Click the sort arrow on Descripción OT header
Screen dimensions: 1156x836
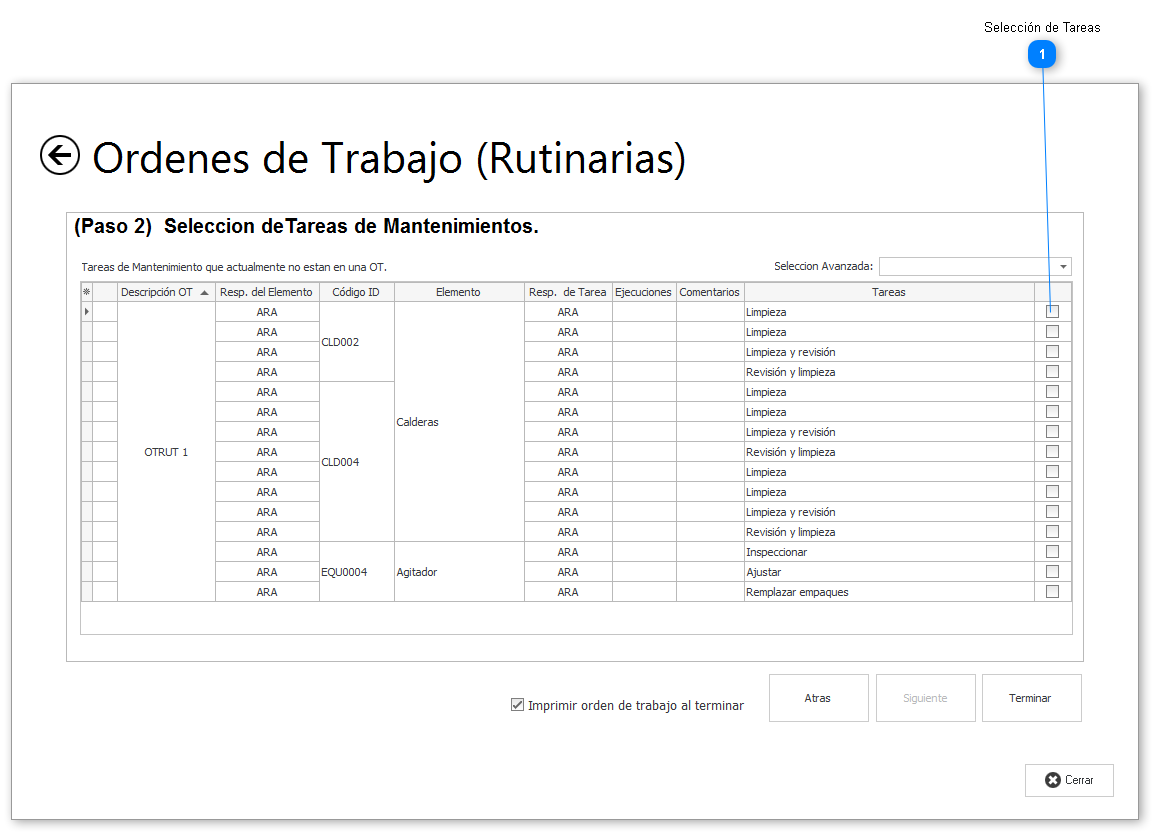[205, 291]
